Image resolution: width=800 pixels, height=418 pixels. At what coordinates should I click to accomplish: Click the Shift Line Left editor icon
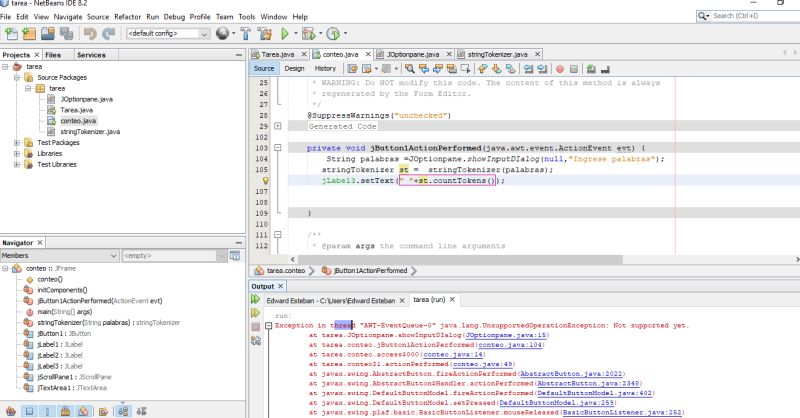click(529, 68)
